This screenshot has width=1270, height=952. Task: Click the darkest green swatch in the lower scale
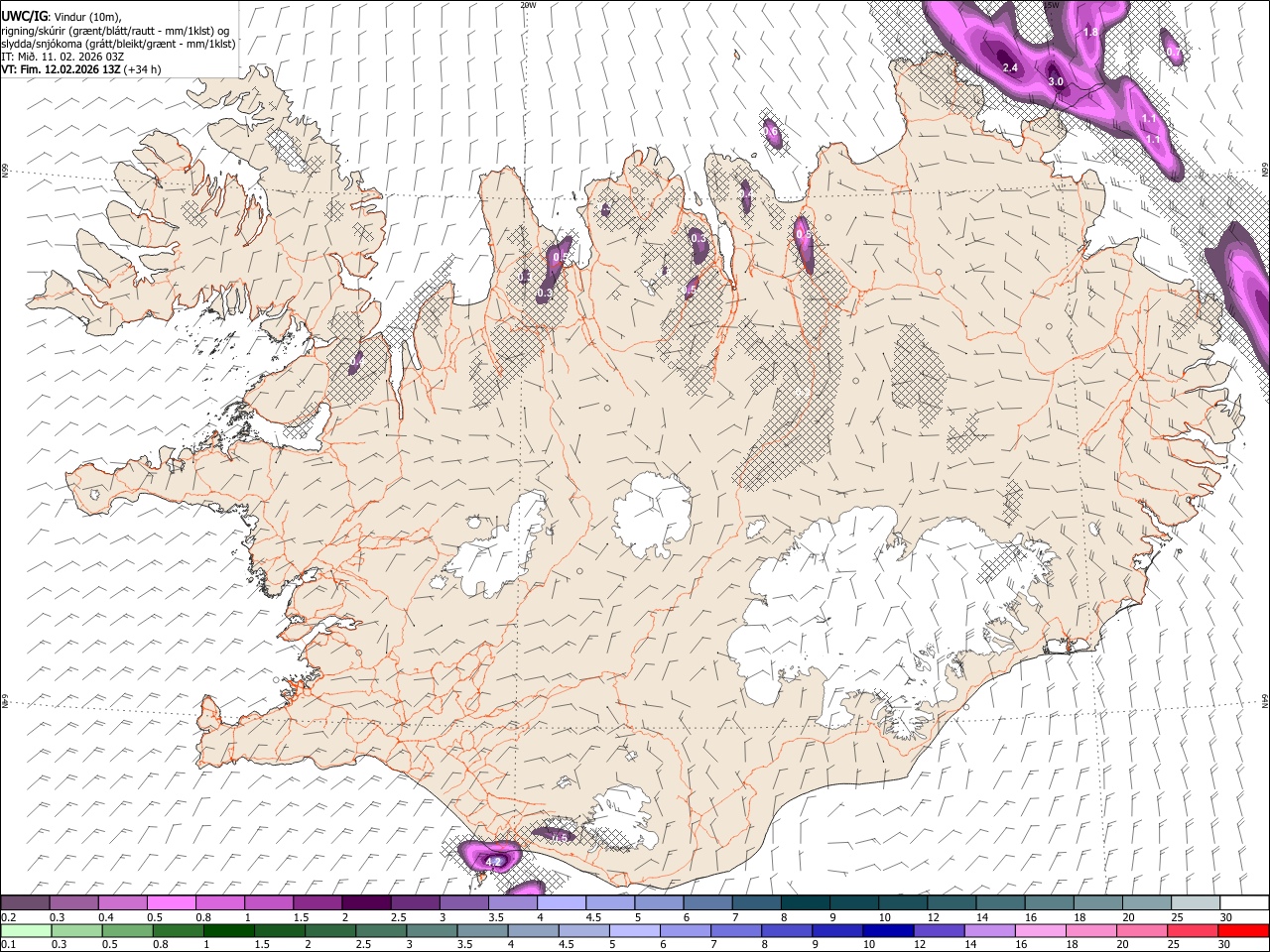[x=229, y=930]
